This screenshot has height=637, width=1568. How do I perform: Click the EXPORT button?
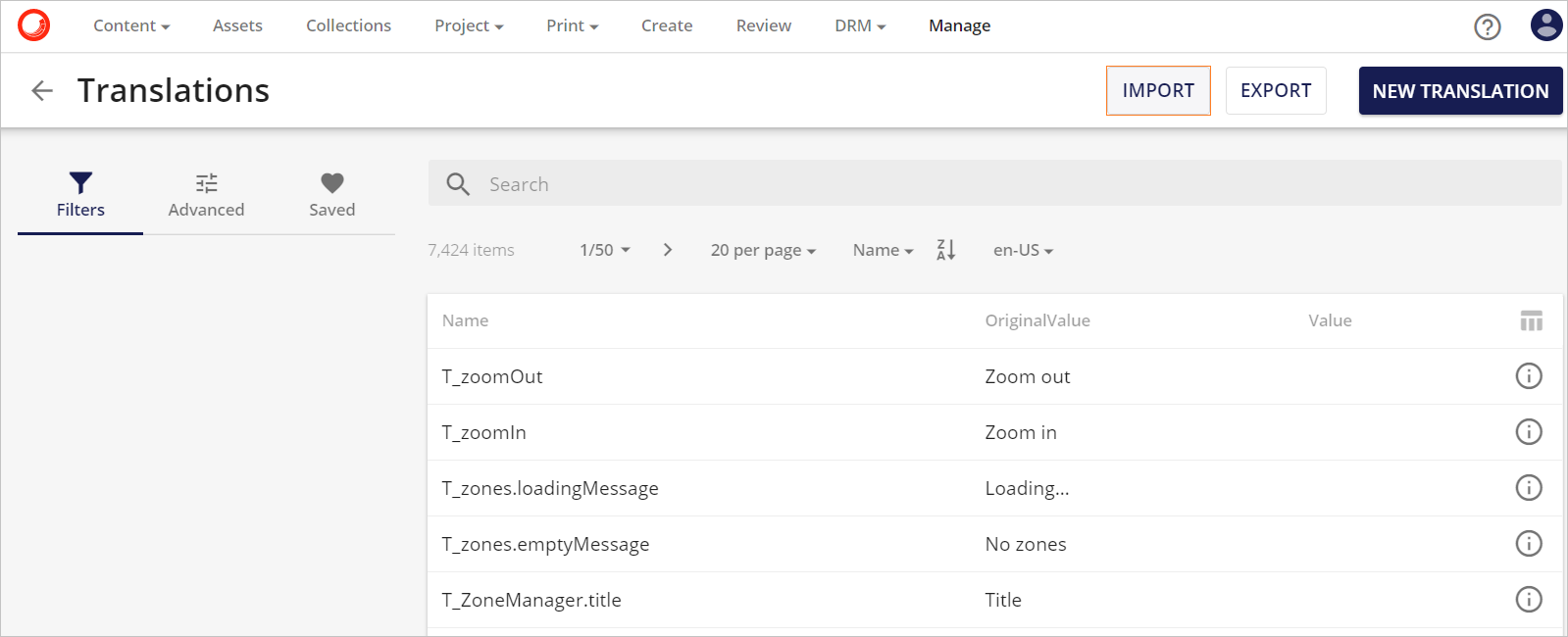[x=1276, y=90]
